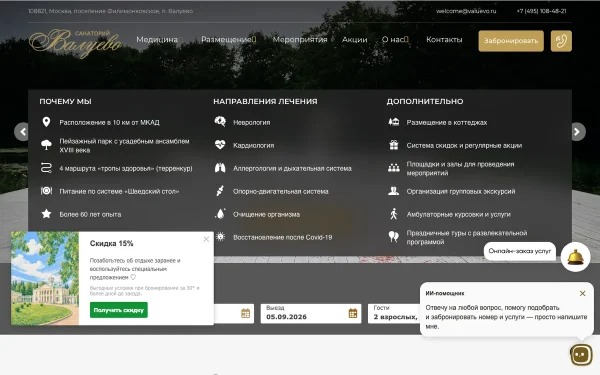Click Аллергология и дыхательная система text

[292, 168]
